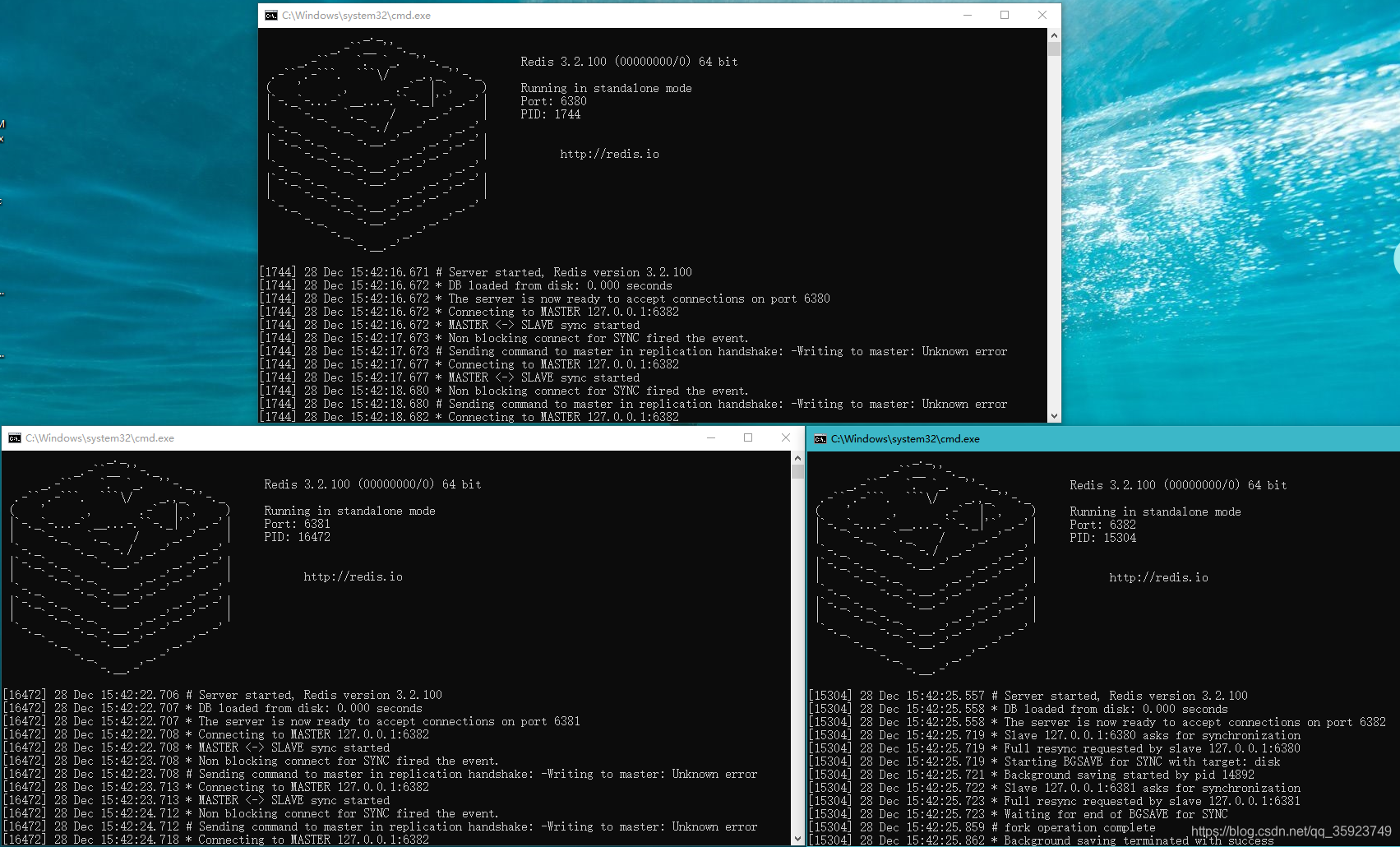
Task: Click scroll-up arrow in port 6381 window
Action: (x=797, y=458)
